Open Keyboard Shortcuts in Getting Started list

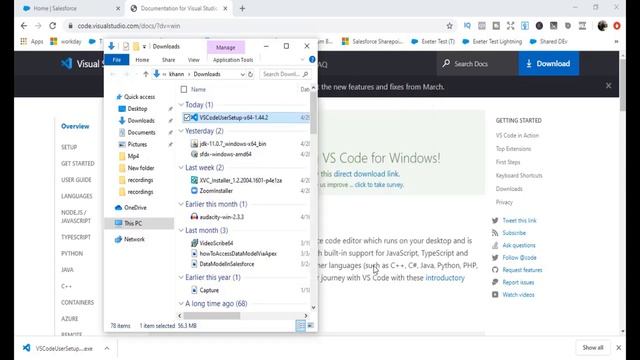519,176
